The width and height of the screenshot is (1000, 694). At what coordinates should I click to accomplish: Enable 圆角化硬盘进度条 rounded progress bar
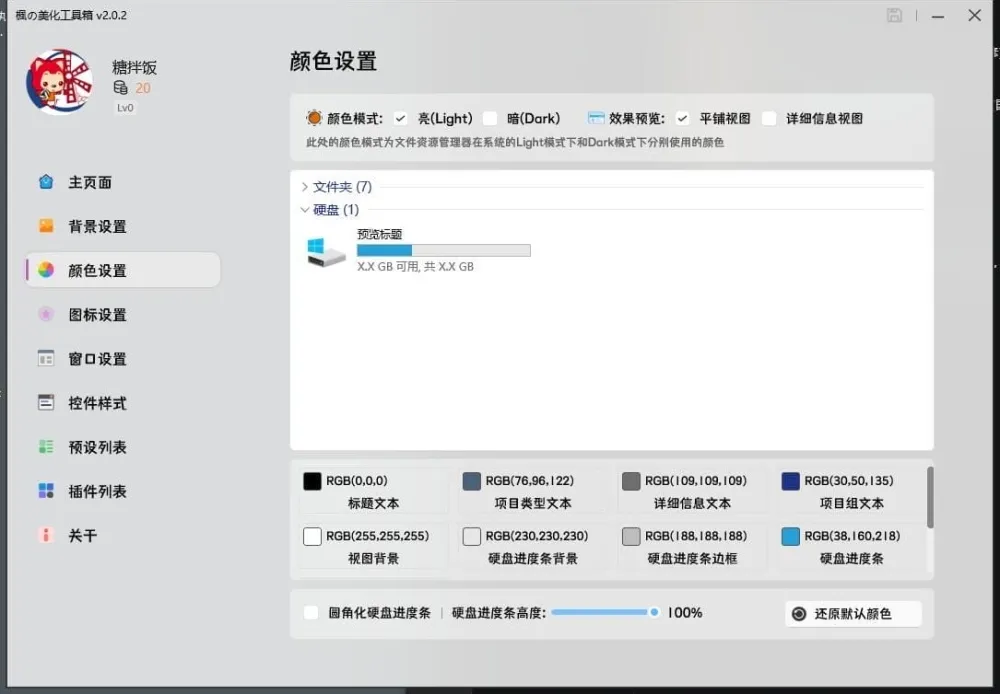click(311, 613)
